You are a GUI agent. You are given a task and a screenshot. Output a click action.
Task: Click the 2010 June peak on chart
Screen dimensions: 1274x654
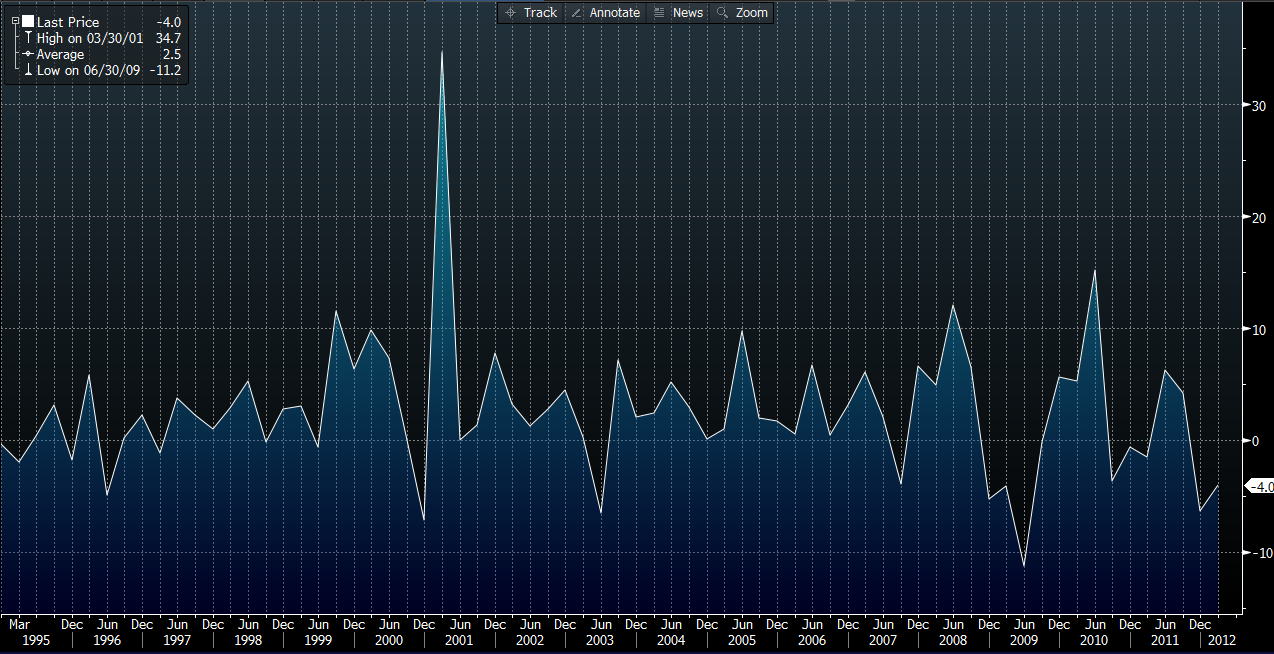click(x=1095, y=271)
